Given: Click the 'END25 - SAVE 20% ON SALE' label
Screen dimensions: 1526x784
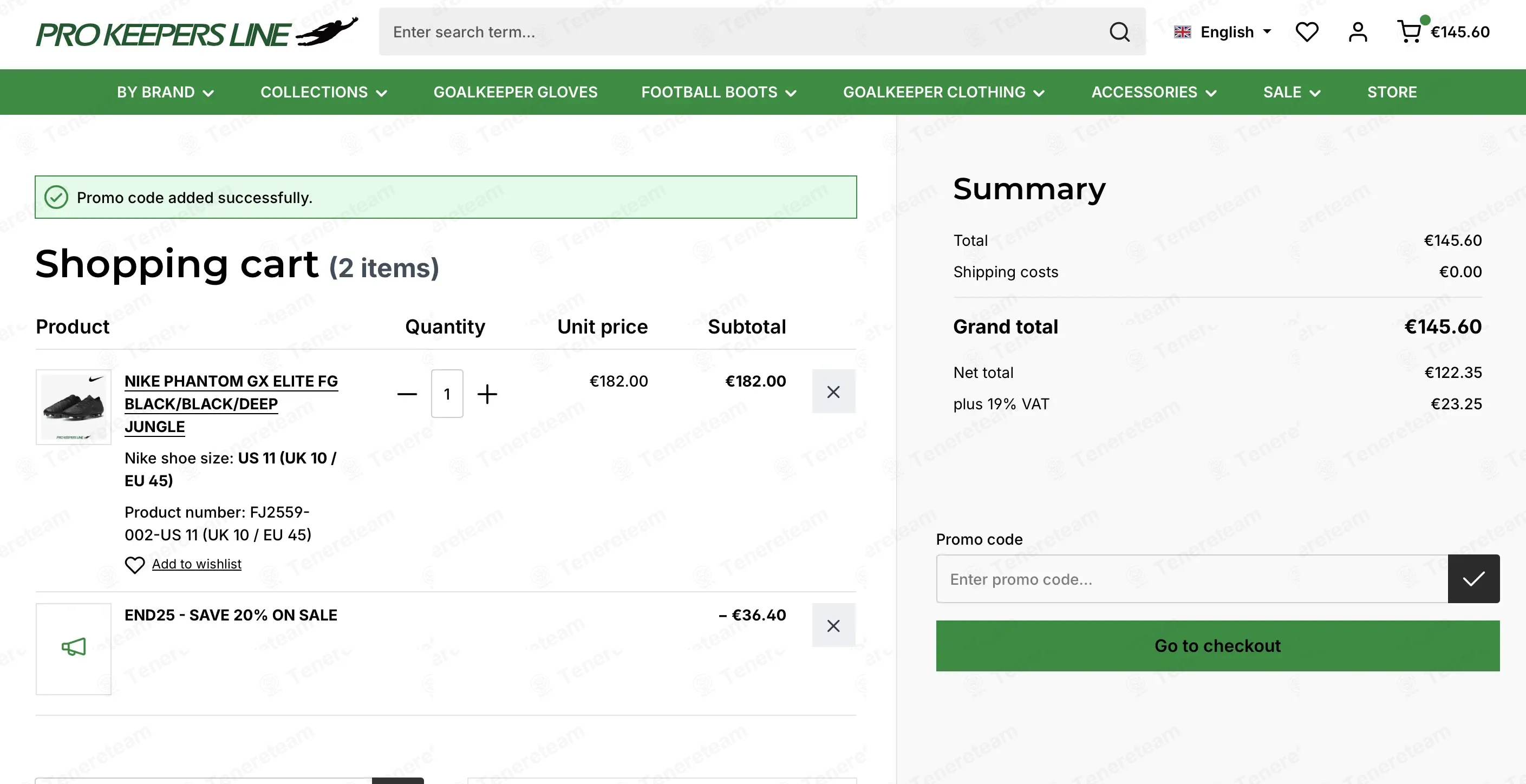Looking at the screenshot, I should pos(231,615).
